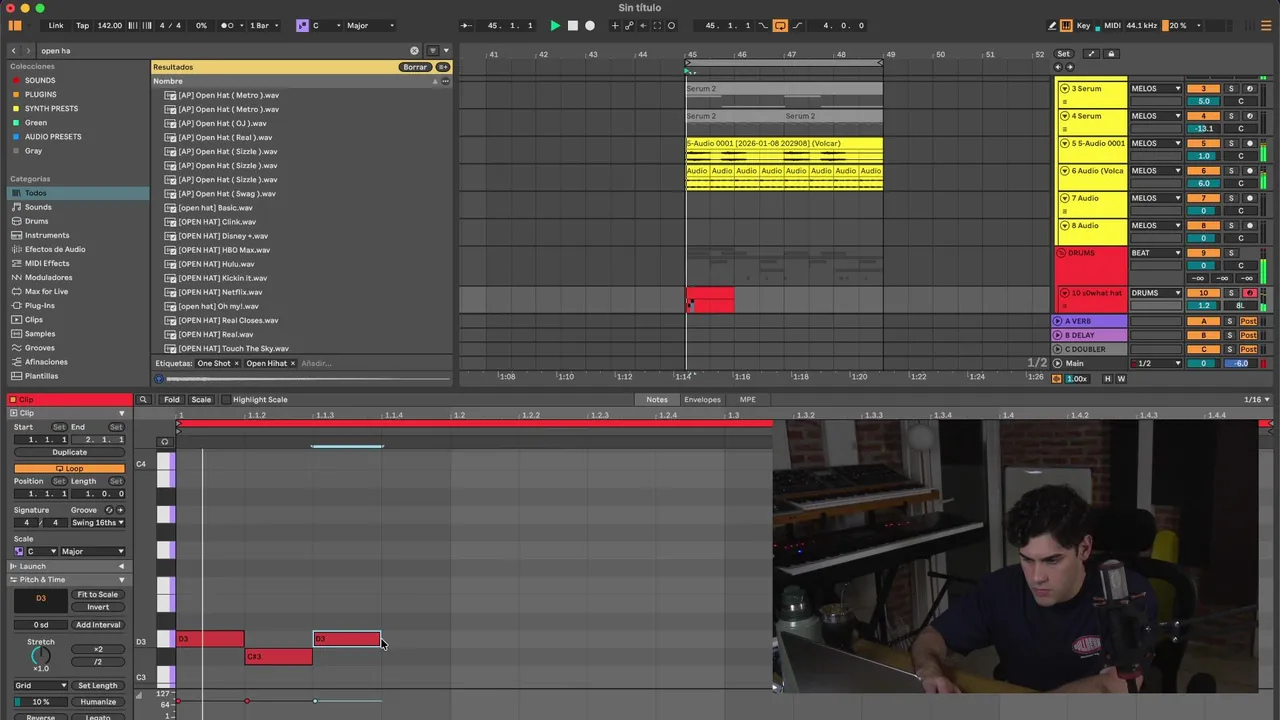1280x720 pixels.
Task: Select Samples category in browser
Action: pos(40,333)
